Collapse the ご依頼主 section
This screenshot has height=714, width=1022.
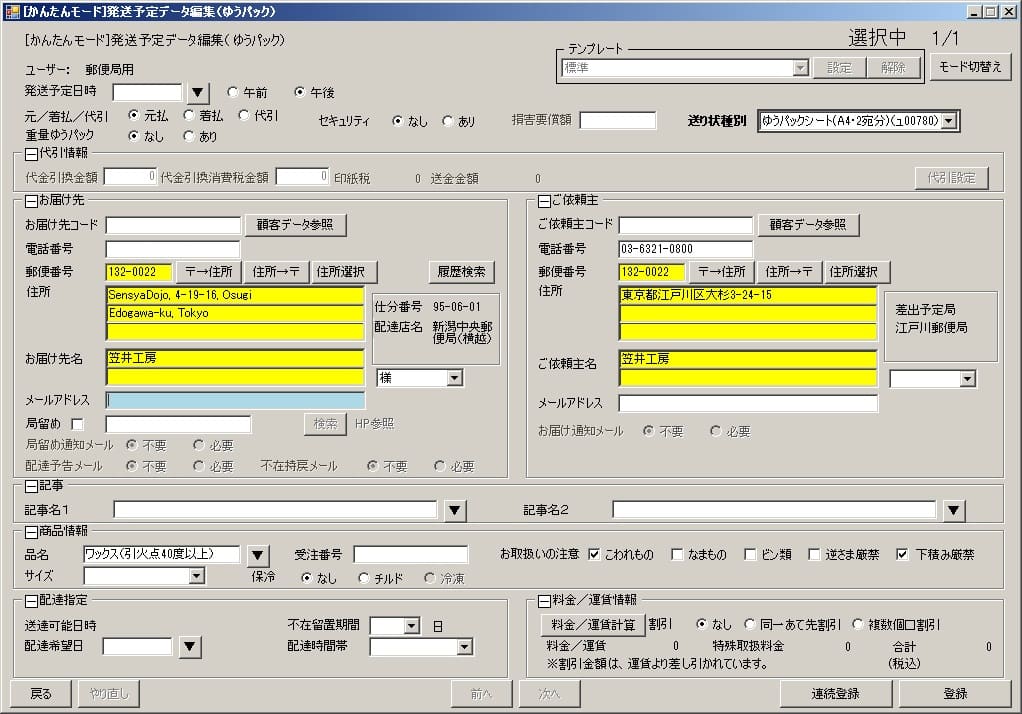[x=544, y=201]
